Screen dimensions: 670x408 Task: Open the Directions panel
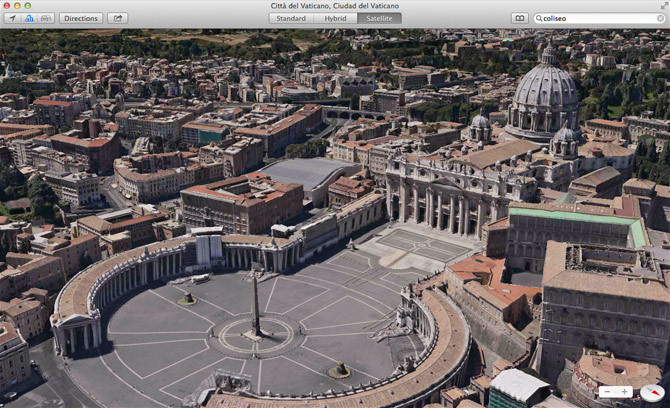80,18
